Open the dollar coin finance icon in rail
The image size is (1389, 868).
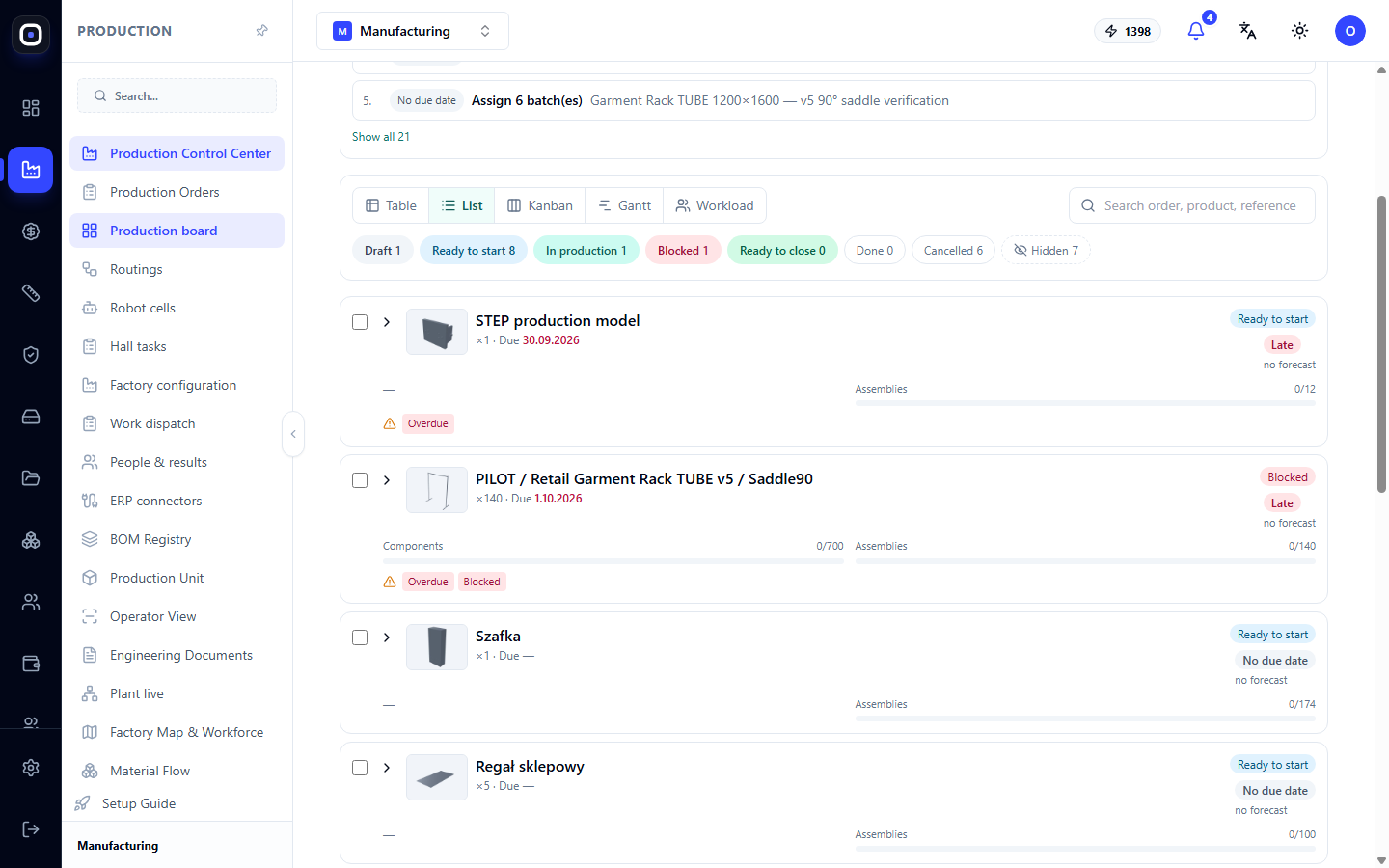click(31, 231)
